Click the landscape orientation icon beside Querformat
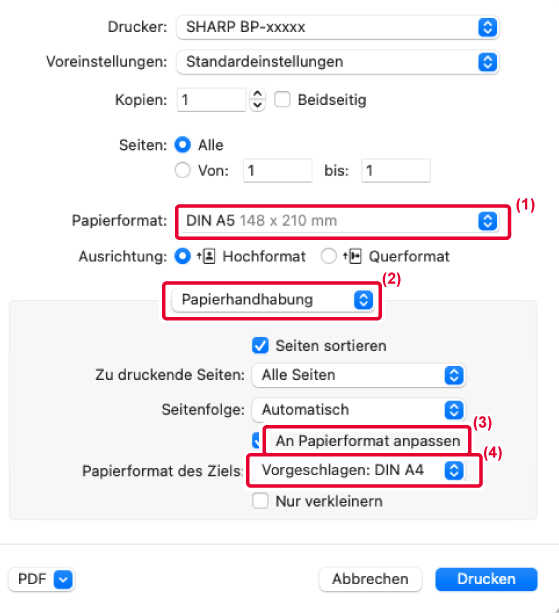 pos(352,256)
